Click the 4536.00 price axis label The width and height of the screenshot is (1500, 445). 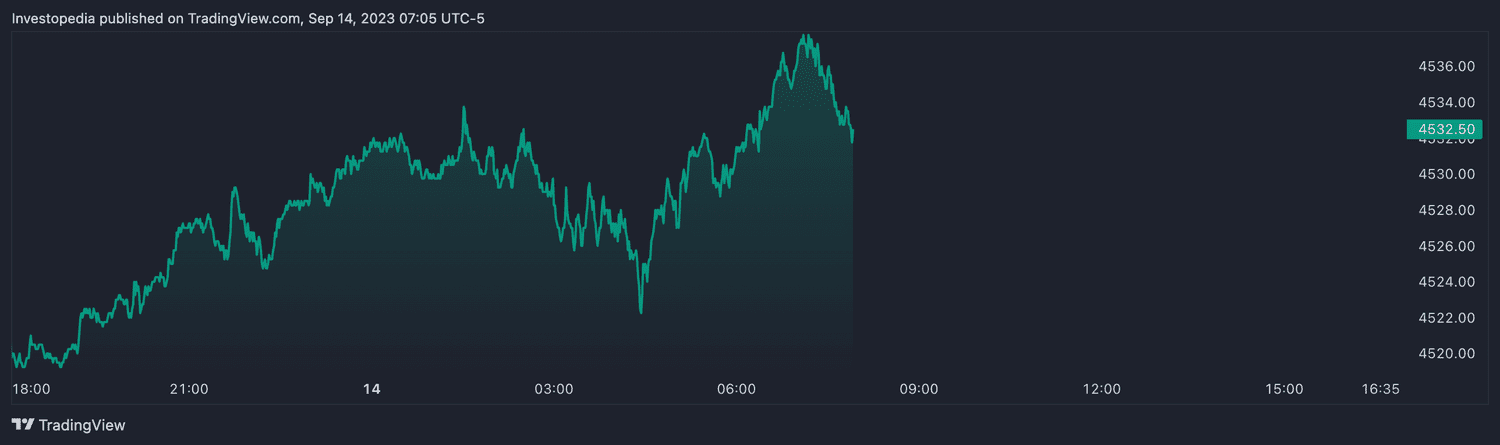[x=1447, y=66]
